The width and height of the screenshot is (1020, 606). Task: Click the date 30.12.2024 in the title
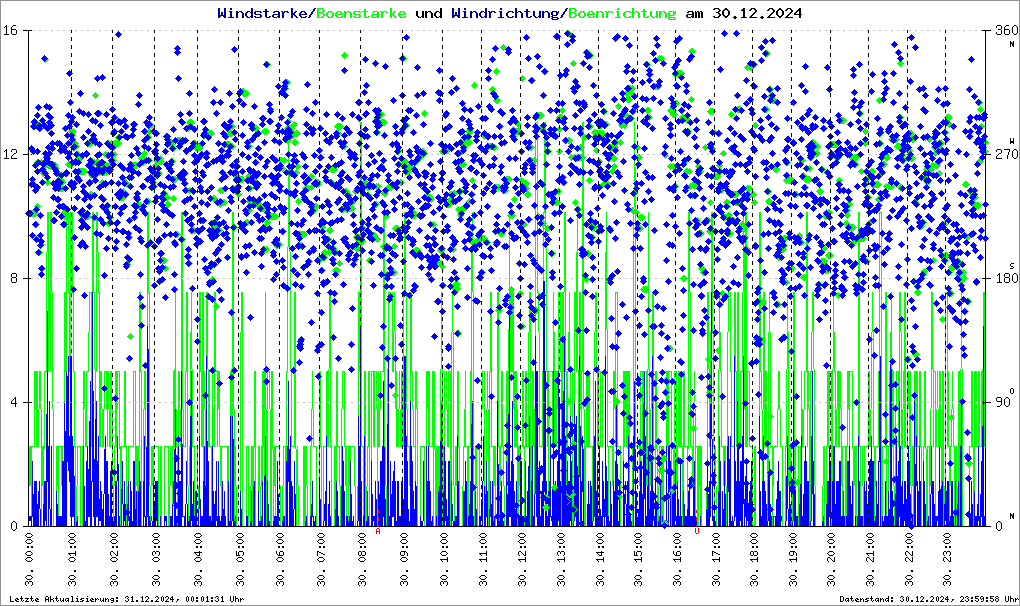tap(756, 14)
